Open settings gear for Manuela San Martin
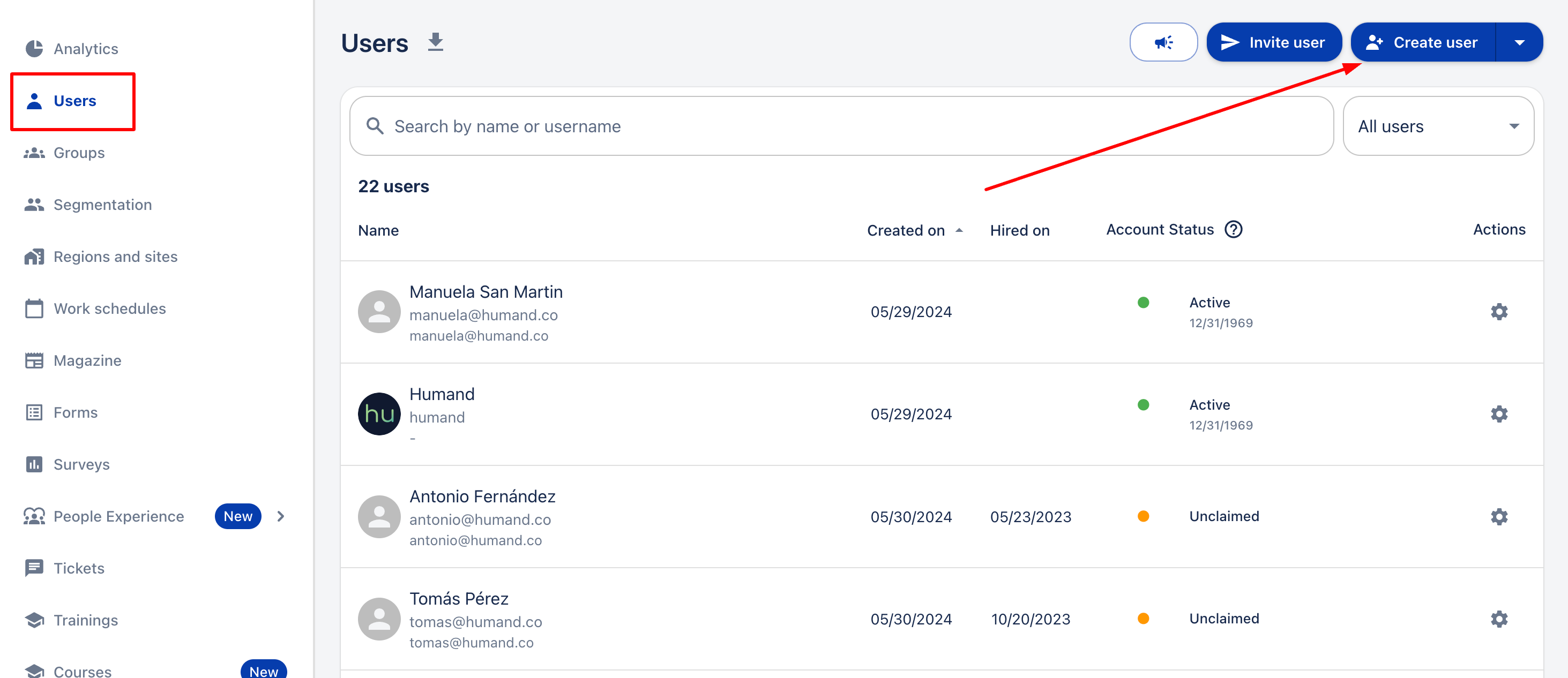The height and width of the screenshot is (678, 1568). (x=1499, y=312)
